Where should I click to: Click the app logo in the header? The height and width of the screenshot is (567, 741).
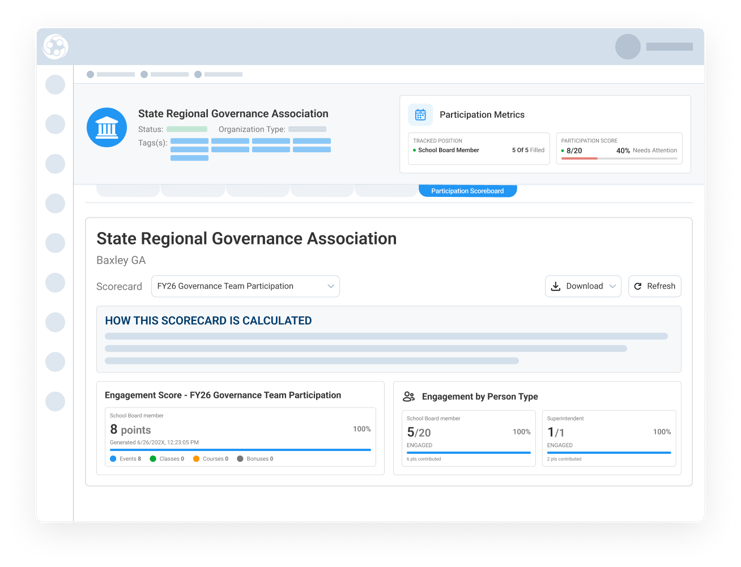click(x=56, y=46)
